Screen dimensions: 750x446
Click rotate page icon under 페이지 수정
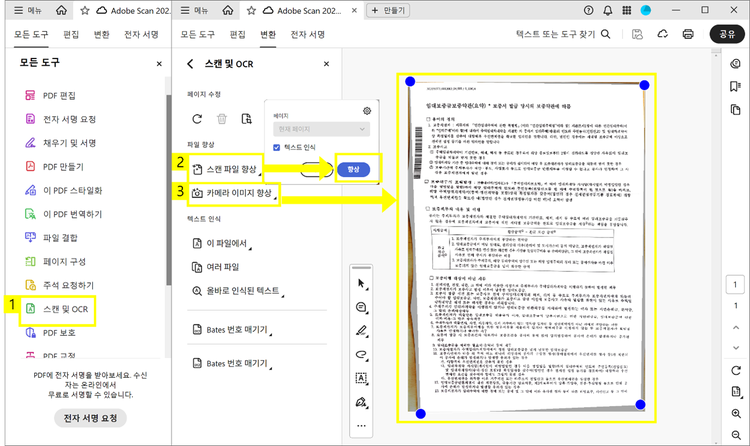(197, 119)
